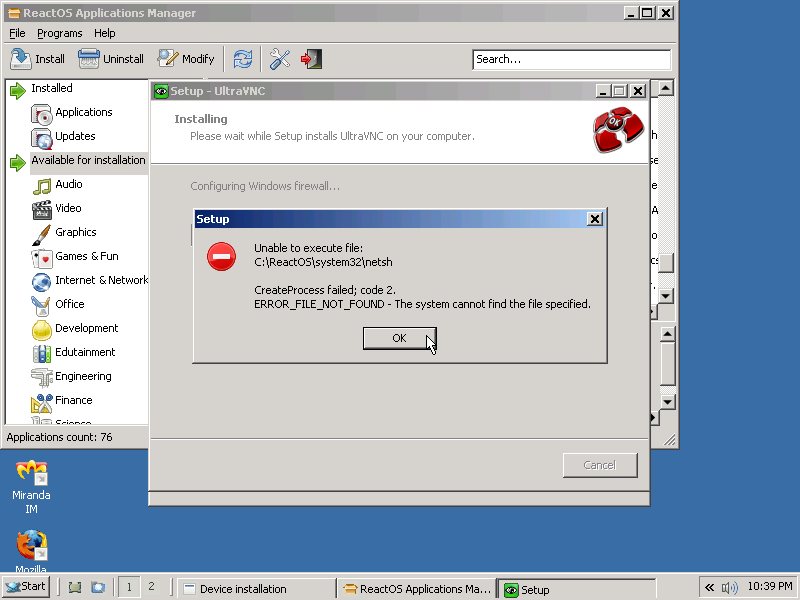The image size is (800, 600).
Task: Click the Audio music note icon
Action: coord(42,186)
